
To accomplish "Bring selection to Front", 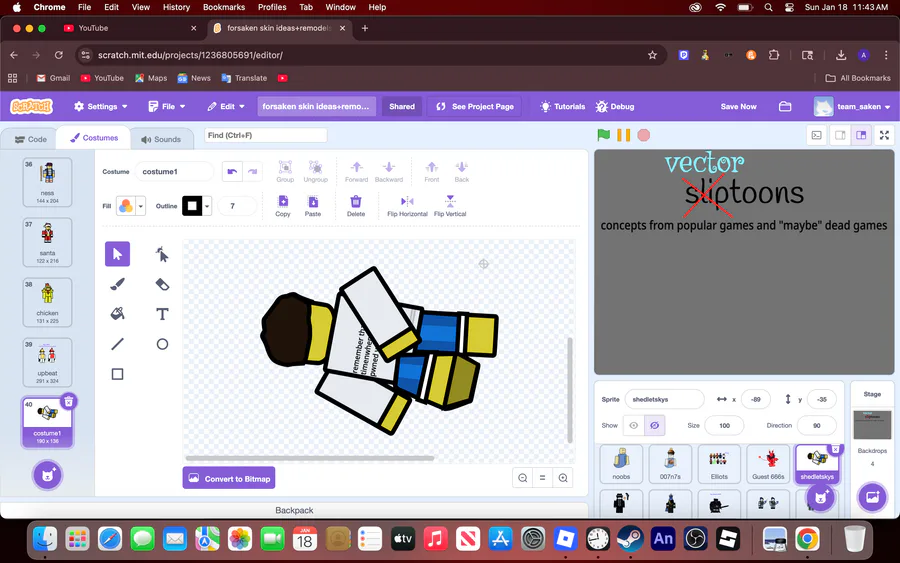I will coord(432,172).
